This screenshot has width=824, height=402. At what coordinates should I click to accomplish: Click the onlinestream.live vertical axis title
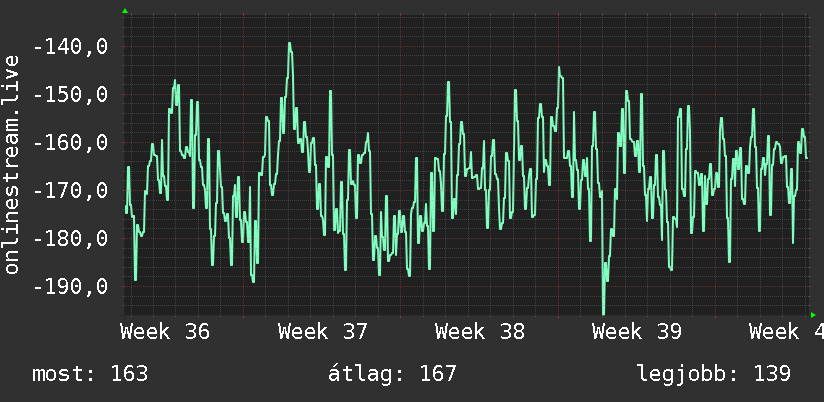(x=12, y=164)
